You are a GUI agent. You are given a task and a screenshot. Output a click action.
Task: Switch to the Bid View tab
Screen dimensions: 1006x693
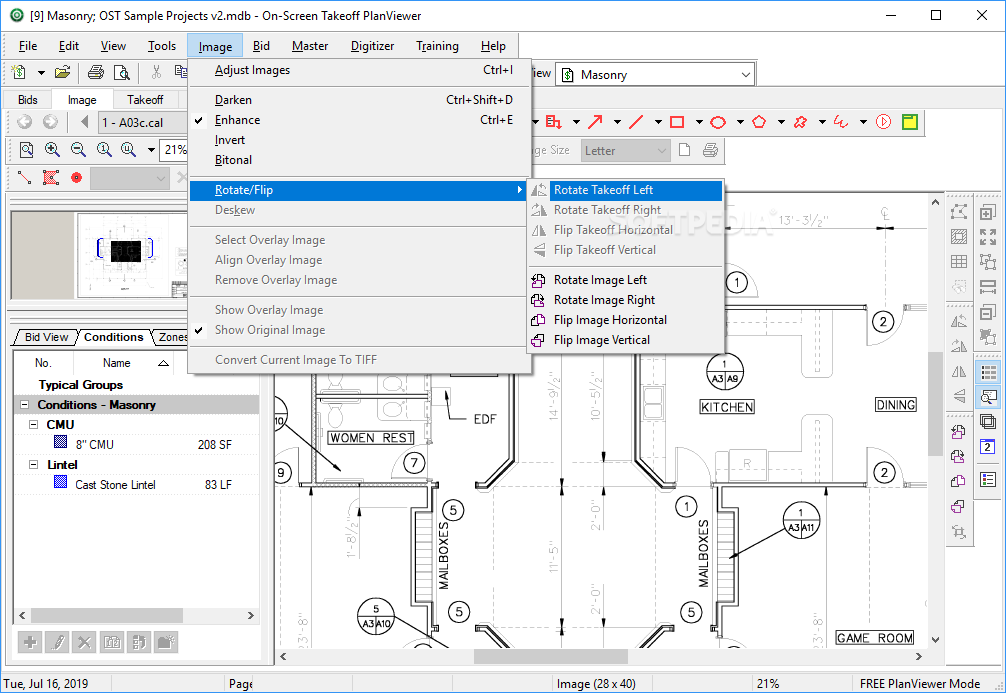[46, 337]
